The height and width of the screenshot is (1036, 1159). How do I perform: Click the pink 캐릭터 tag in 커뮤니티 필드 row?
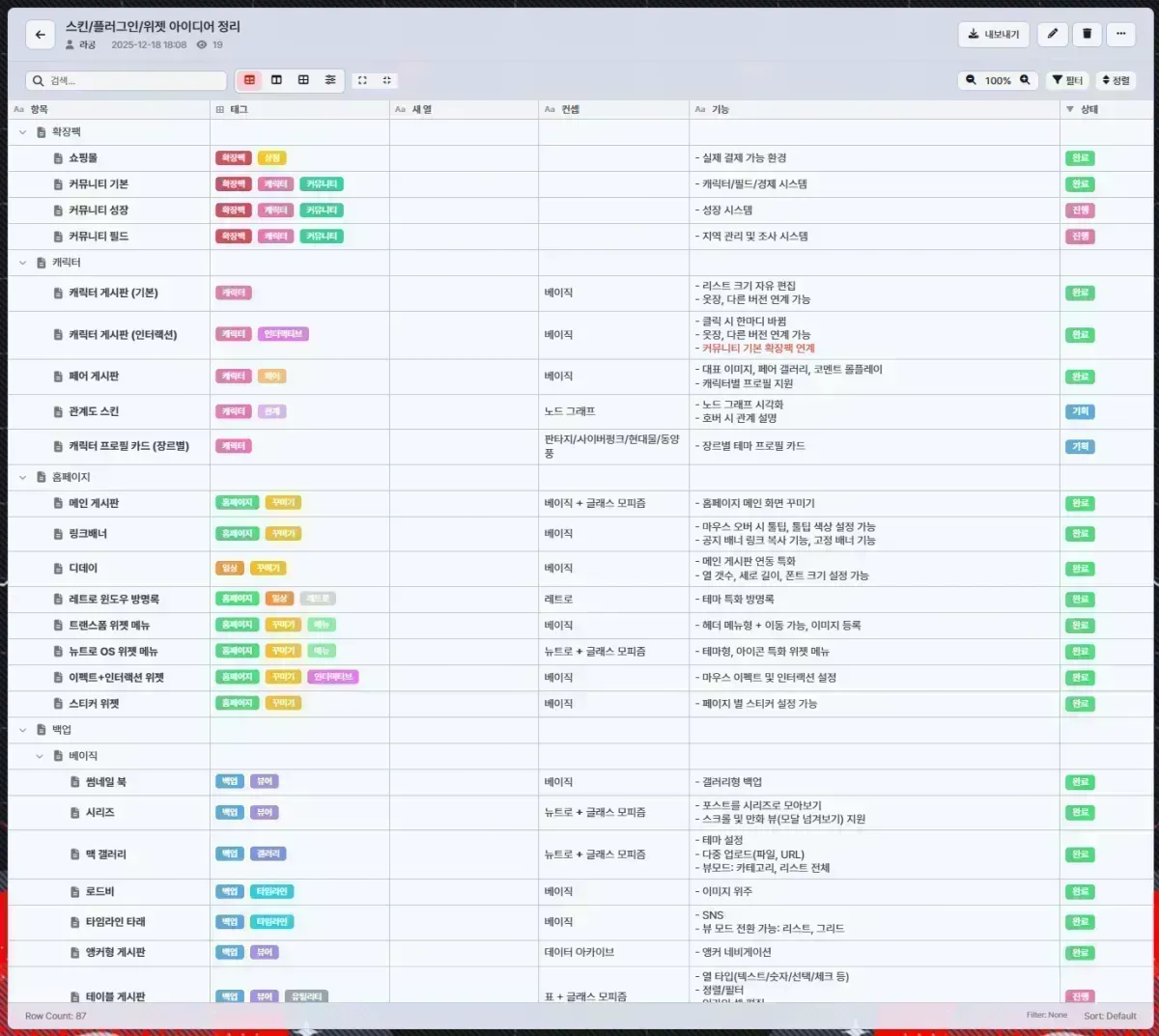(x=275, y=237)
